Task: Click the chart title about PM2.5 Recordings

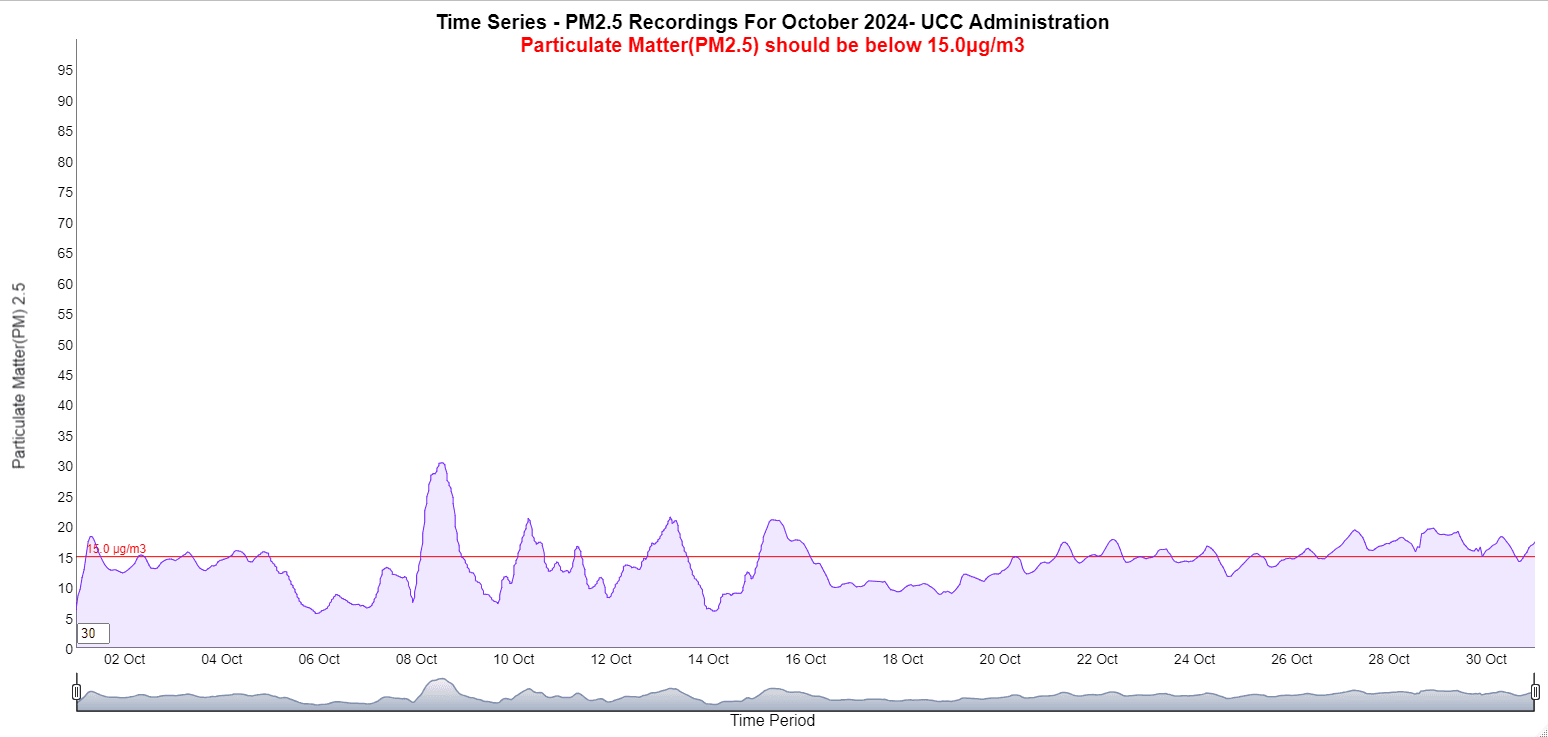Action: (772, 22)
